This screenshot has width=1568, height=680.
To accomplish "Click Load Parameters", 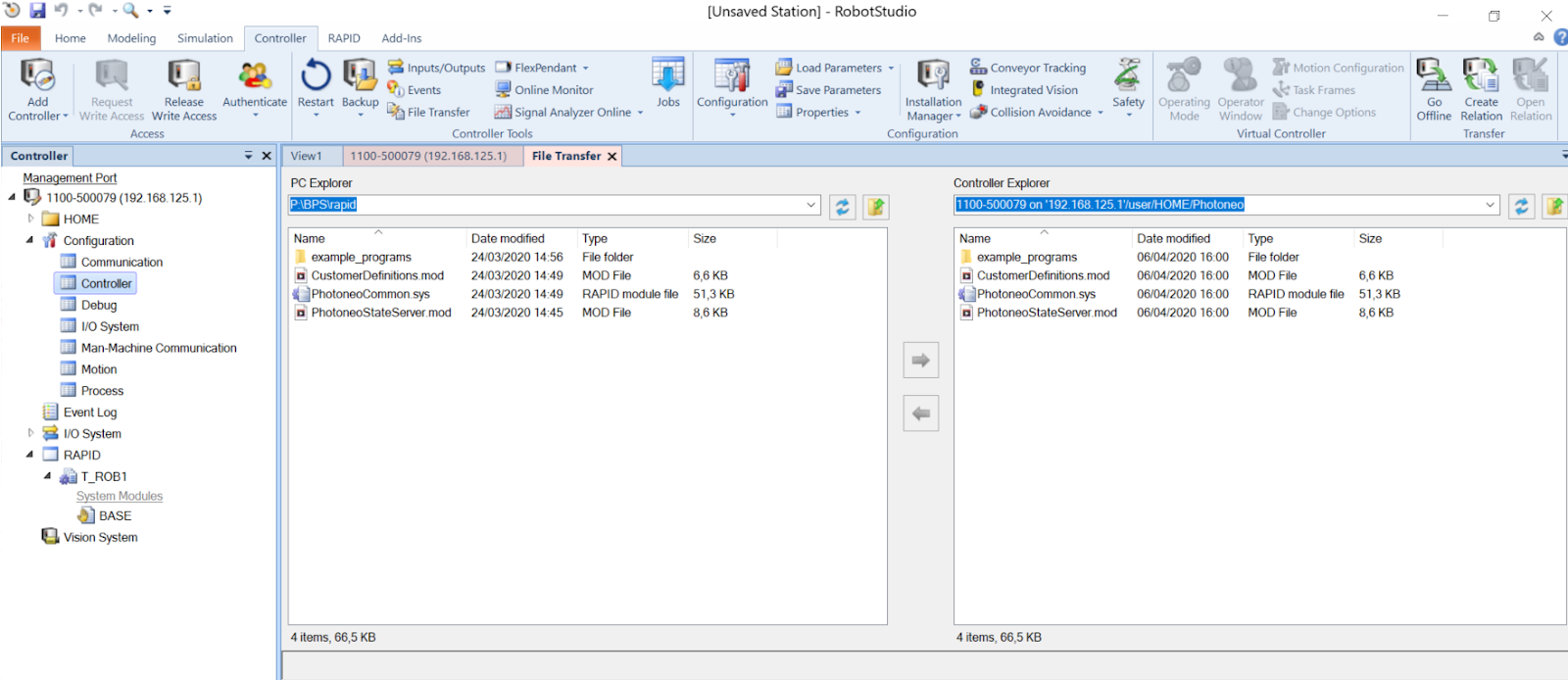I will (x=835, y=68).
